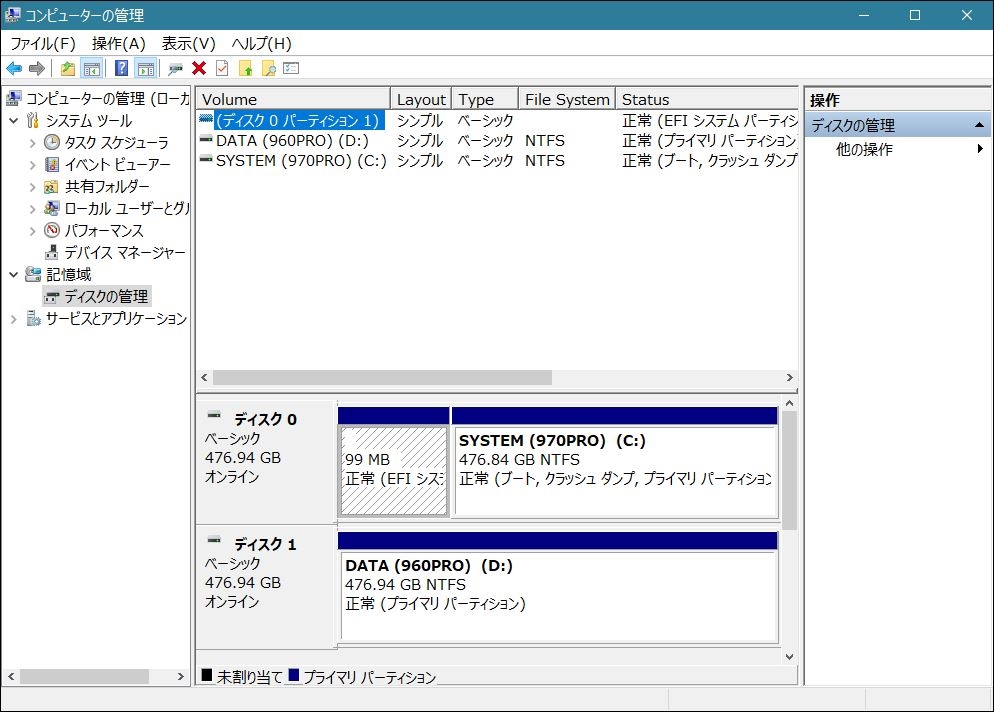Click down arrow of disk view scrollbar
This screenshot has width=994, height=712.
tap(789, 657)
